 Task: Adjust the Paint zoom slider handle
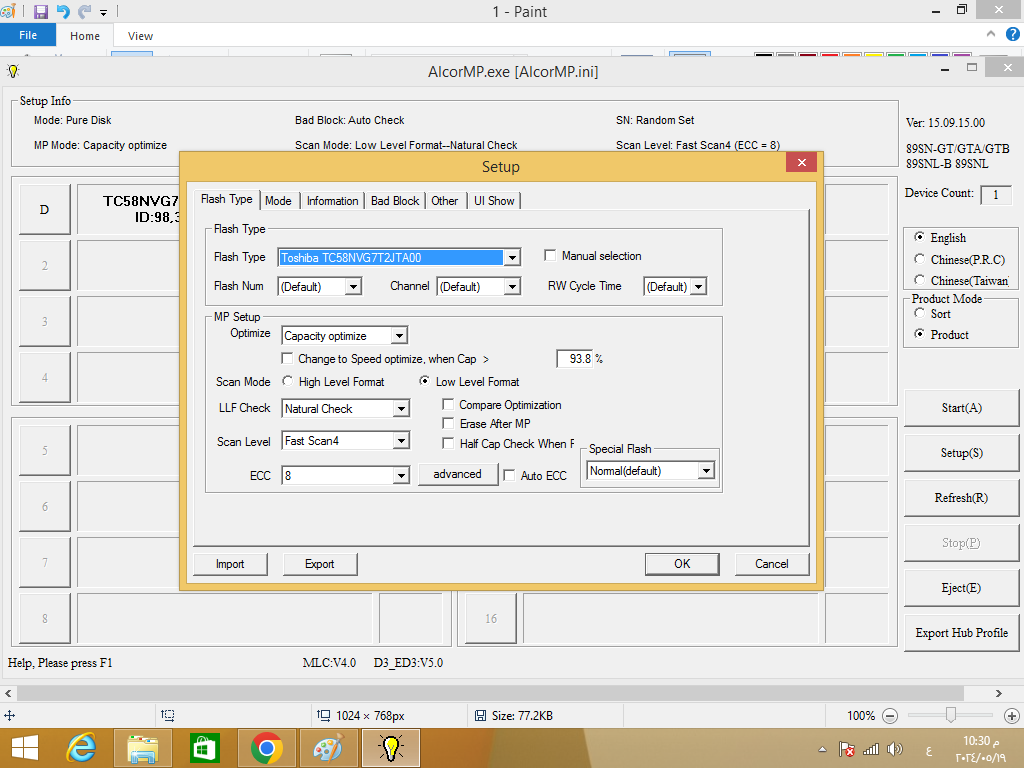click(x=951, y=716)
